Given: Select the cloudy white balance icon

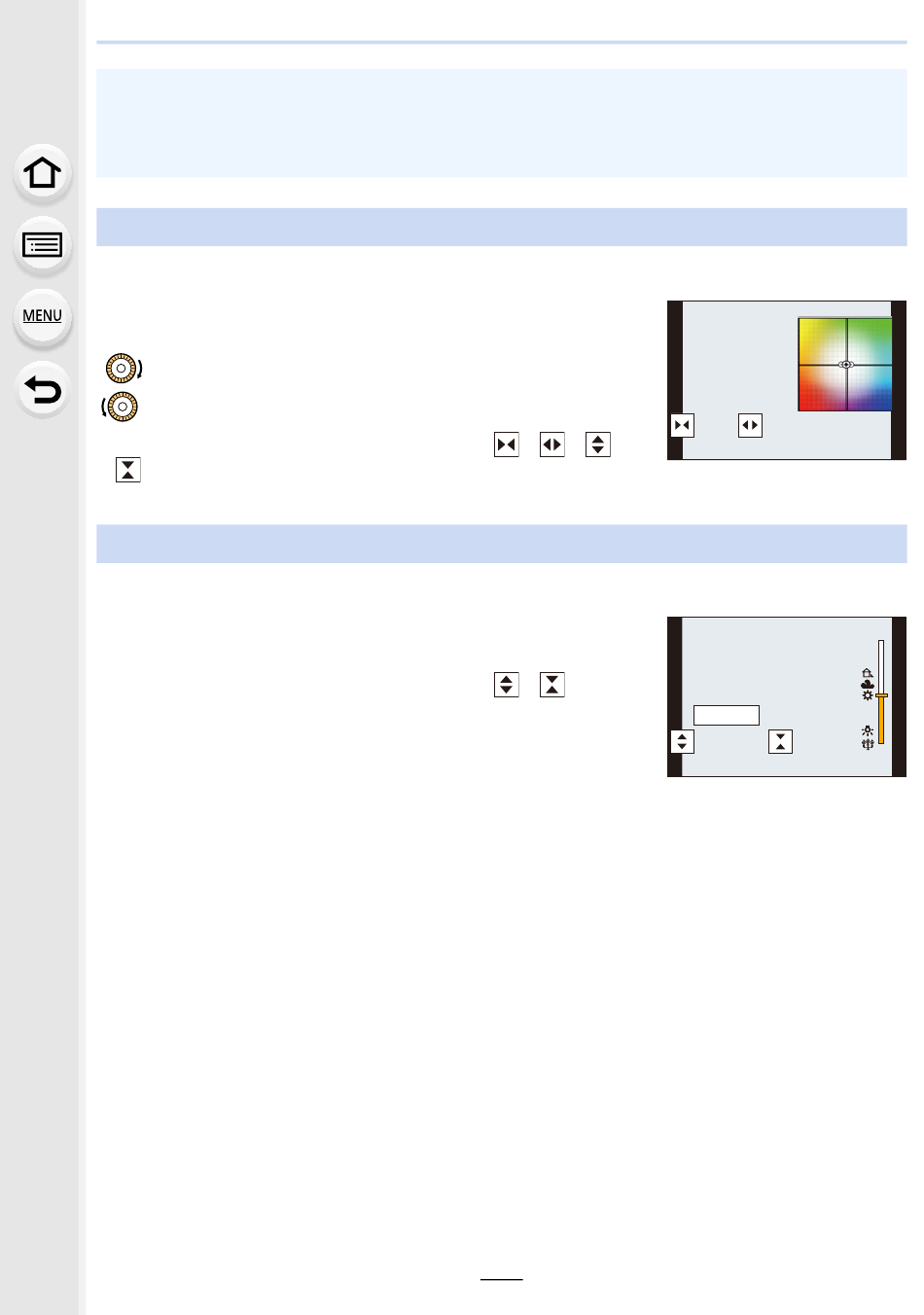Looking at the screenshot, I should coord(868,684).
